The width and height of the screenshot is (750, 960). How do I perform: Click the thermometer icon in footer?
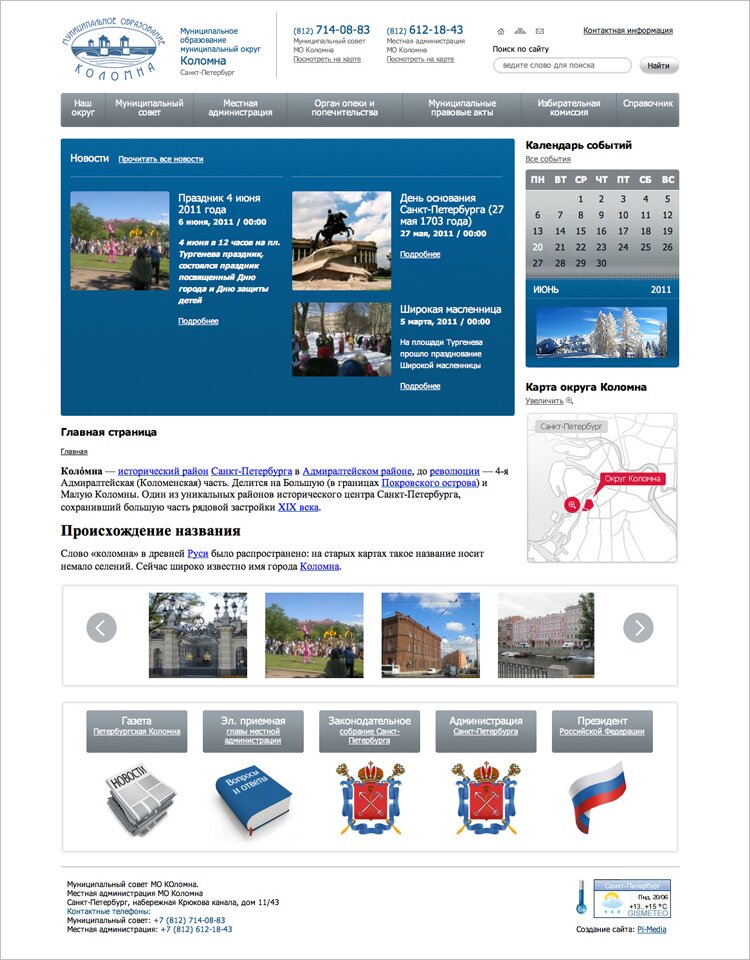coord(582,898)
